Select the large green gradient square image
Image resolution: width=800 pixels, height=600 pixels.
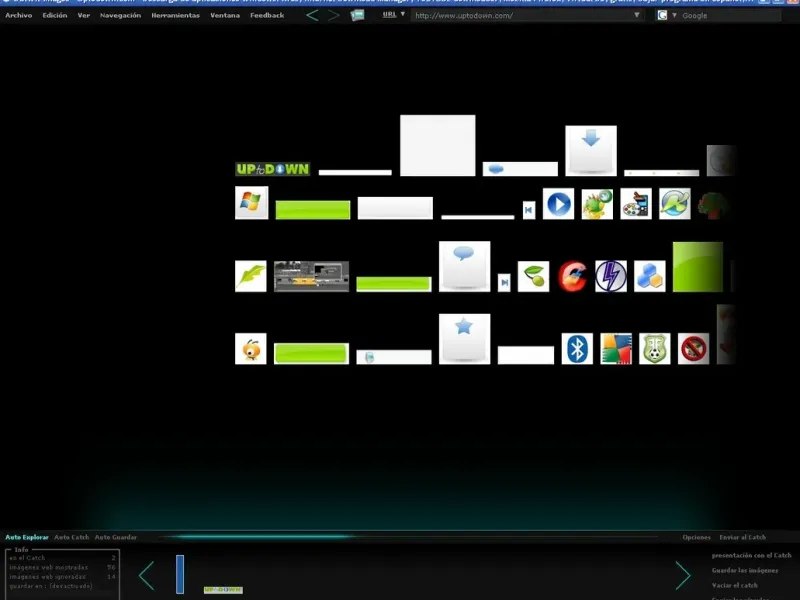point(698,267)
